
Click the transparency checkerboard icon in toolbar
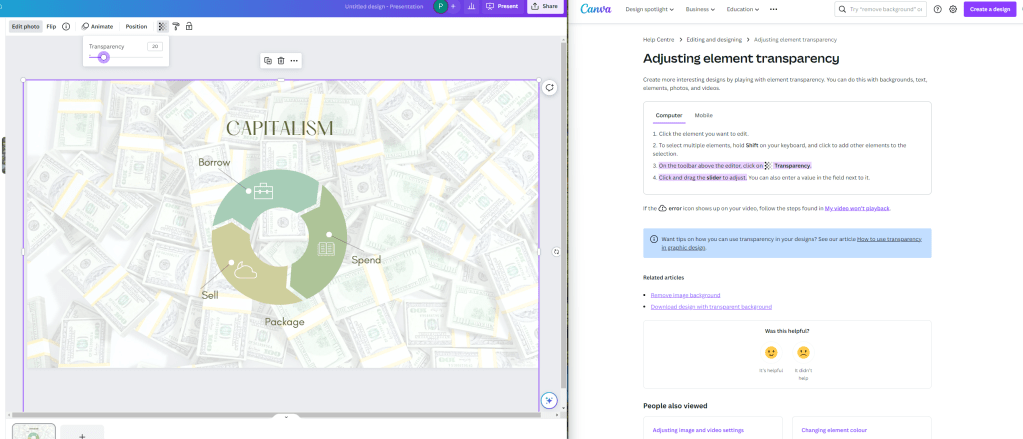[x=162, y=27]
